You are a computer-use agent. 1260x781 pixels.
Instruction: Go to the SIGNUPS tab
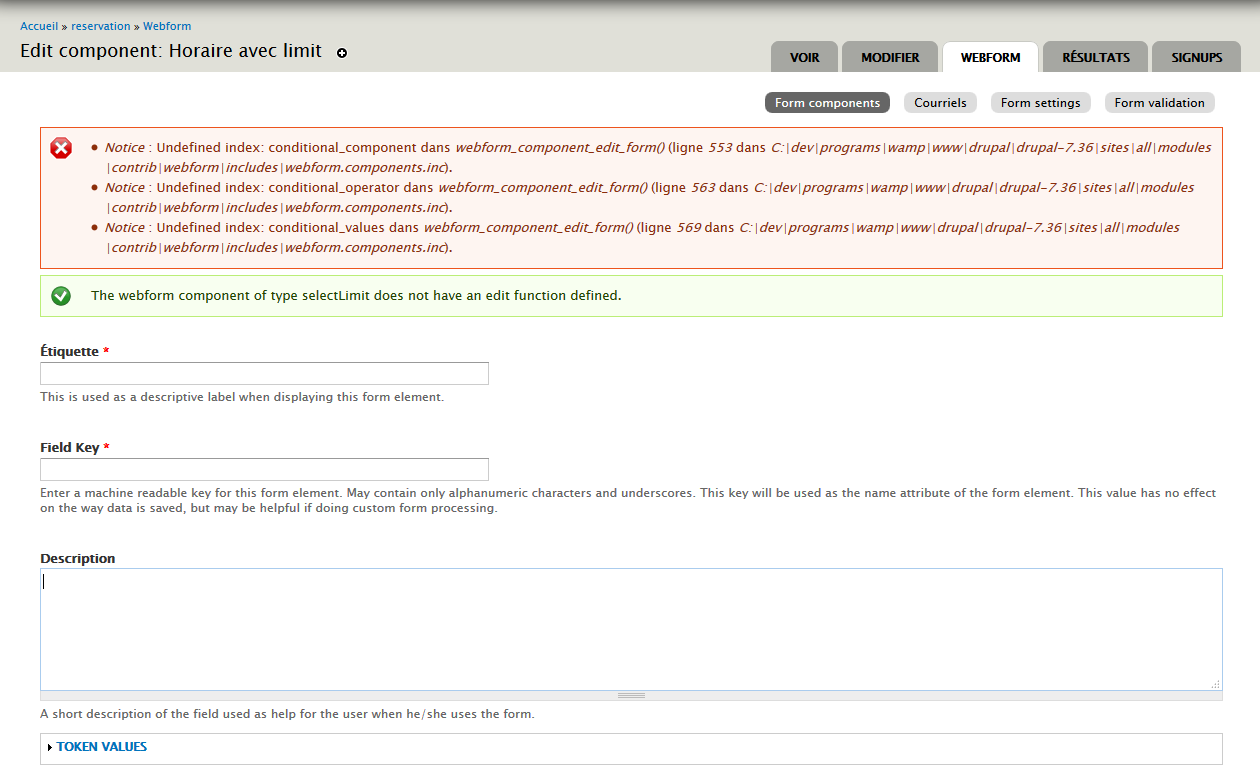coord(1197,57)
